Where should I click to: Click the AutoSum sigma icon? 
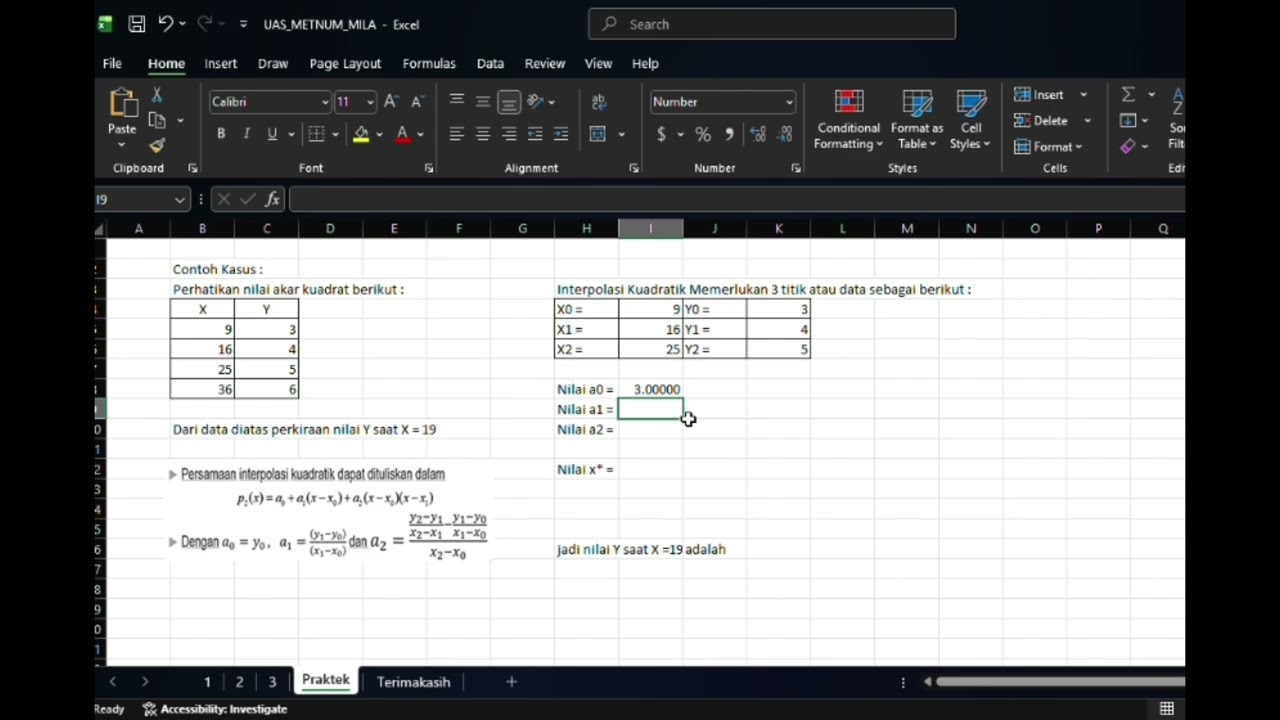1128,94
